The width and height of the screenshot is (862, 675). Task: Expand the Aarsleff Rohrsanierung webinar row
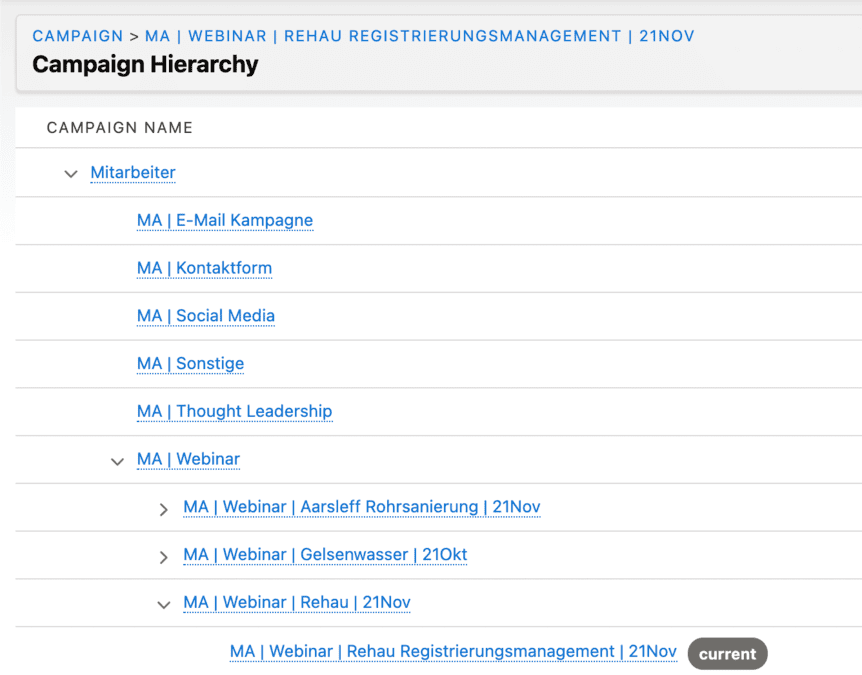click(163, 509)
